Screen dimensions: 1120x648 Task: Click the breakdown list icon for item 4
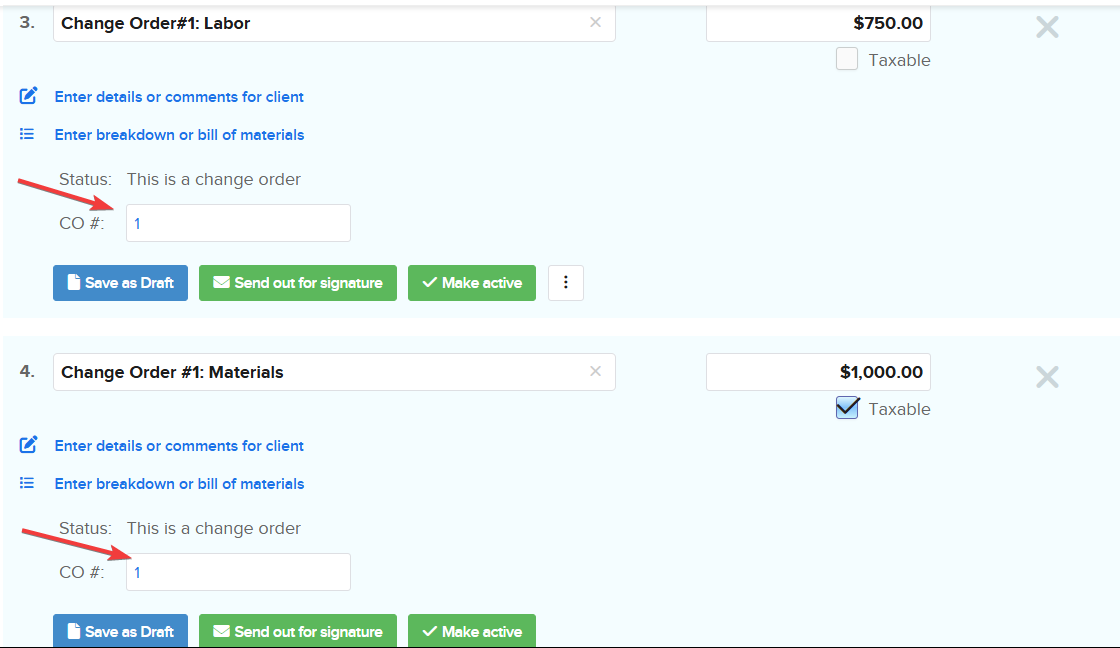[28, 483]
